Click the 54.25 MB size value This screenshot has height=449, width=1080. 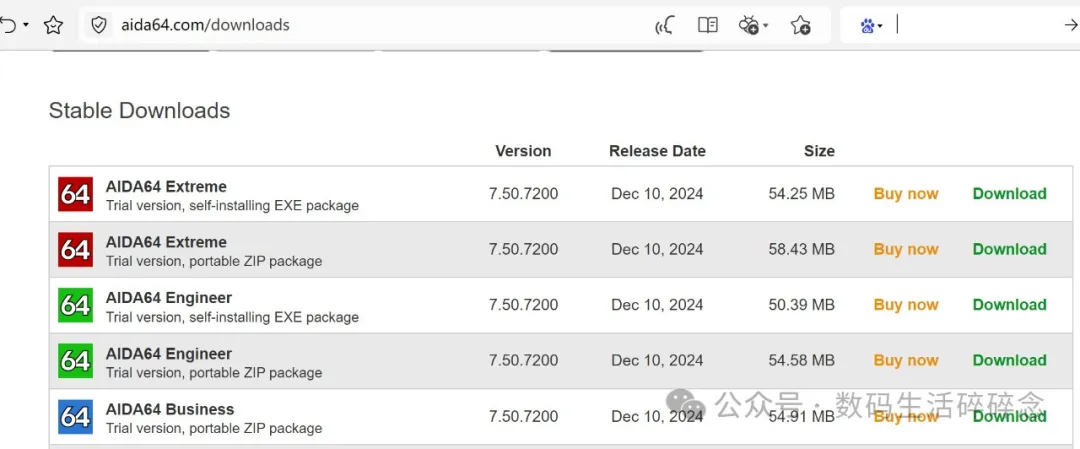point(802,194)
